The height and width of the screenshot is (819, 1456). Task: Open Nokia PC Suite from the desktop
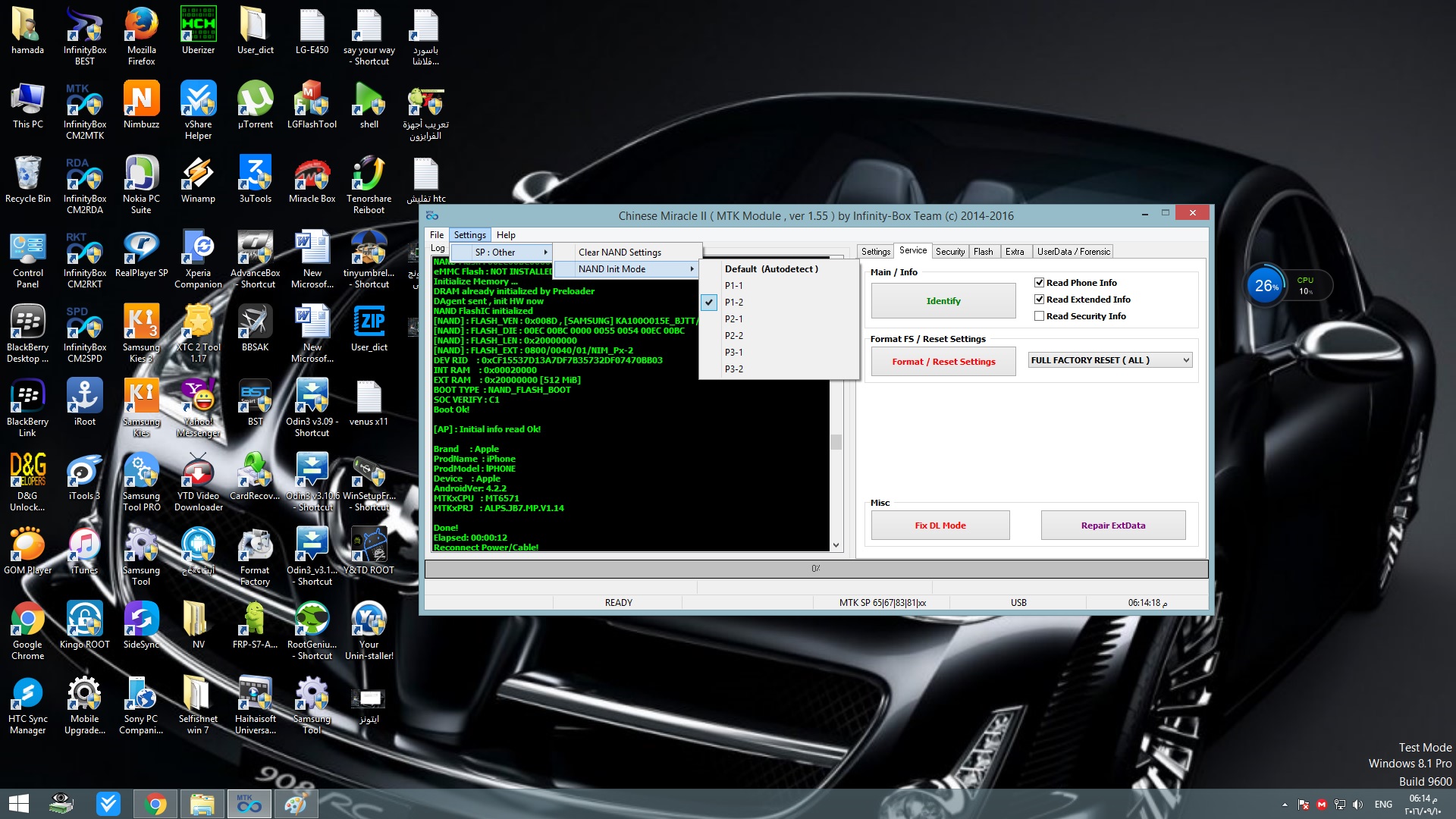[x=141, y=184]
